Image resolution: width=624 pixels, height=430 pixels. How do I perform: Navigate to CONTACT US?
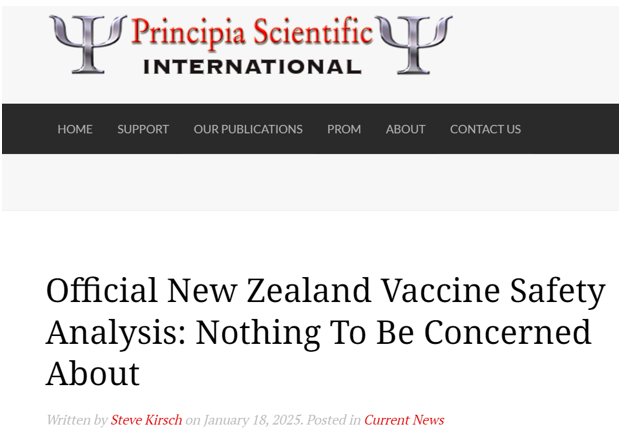485,129
